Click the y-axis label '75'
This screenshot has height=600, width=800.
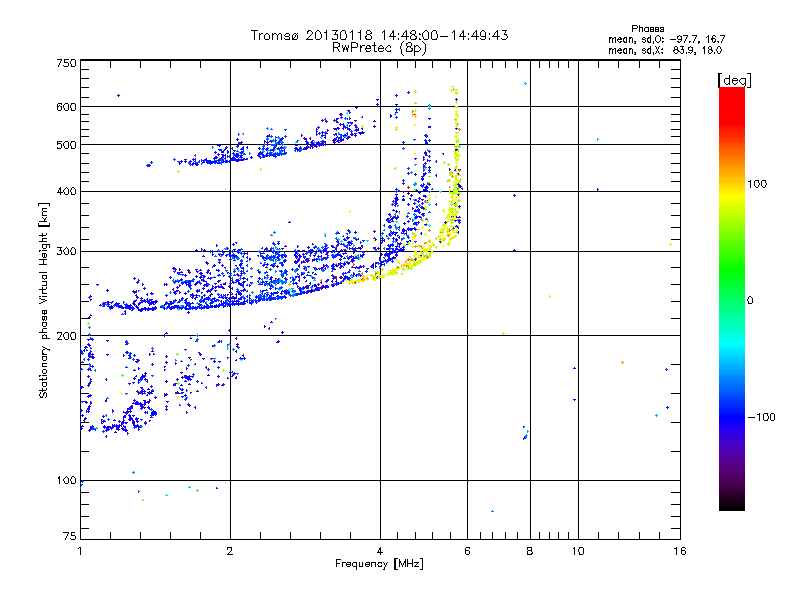coord(70,536)
